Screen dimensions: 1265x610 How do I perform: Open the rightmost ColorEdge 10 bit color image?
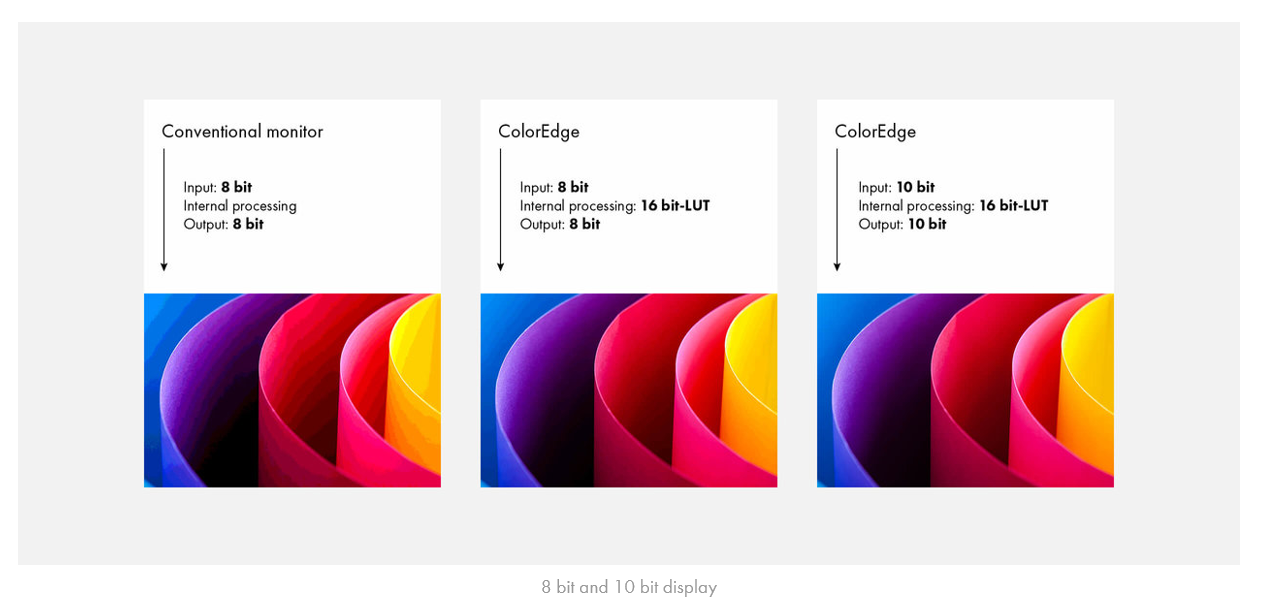click(x=965, y=390)
